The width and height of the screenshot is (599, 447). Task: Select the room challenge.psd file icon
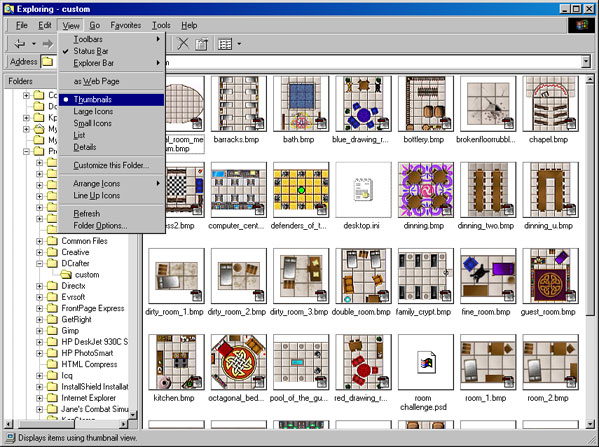tap(426, 362)
